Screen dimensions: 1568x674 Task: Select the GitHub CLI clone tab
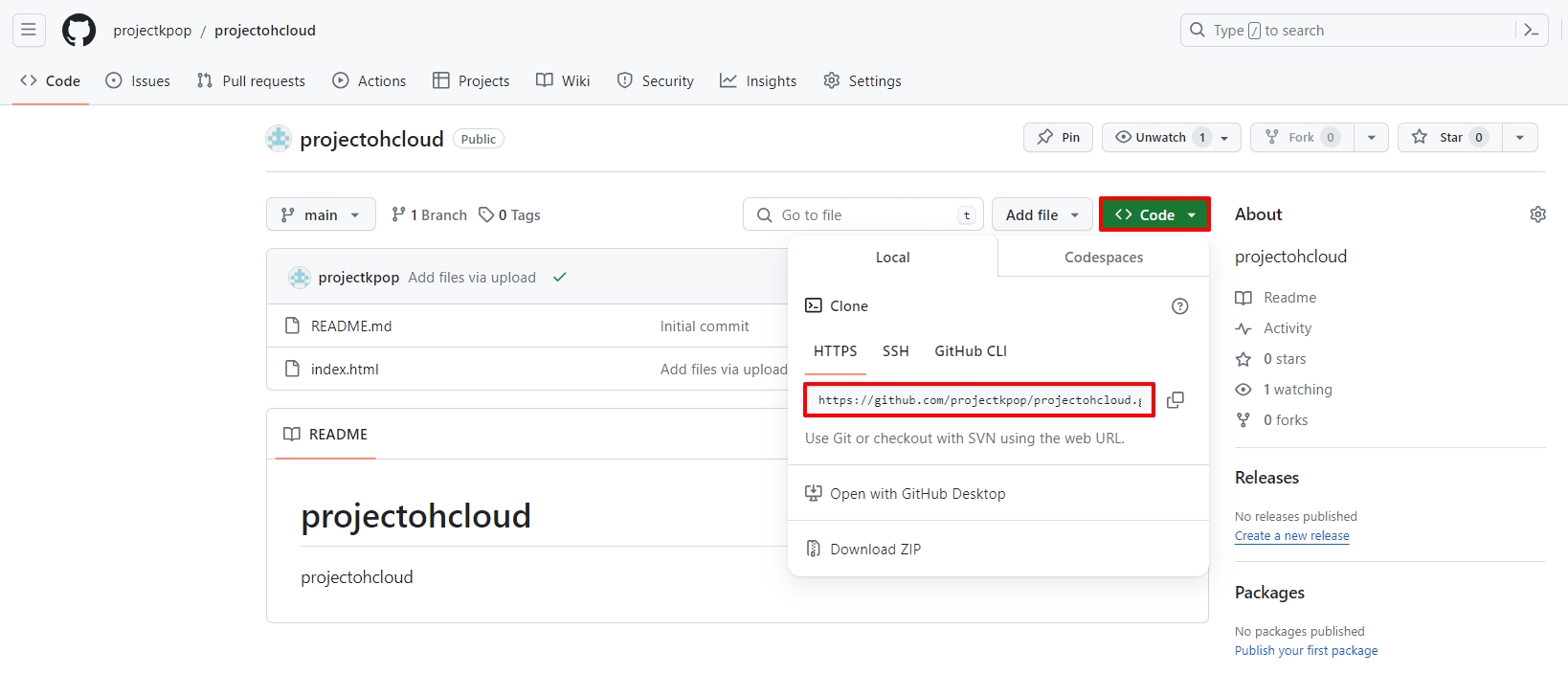click(x=971, y=351)
